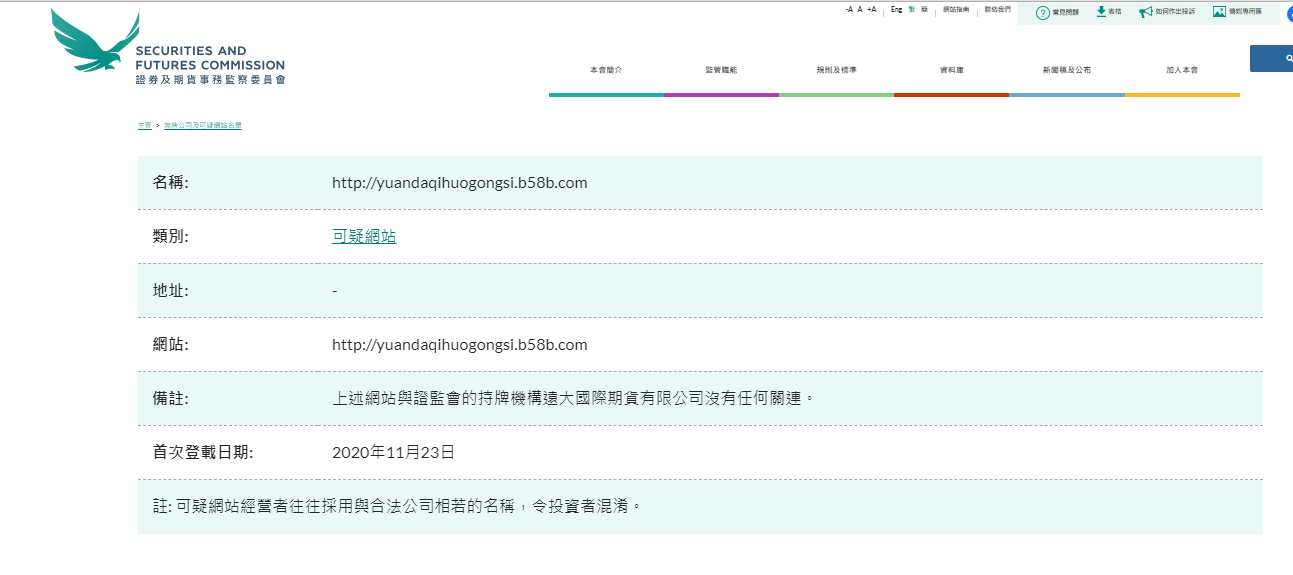Click the blue circle icon at top-right edge
The width and height of the screenshot is (1293, 575).
(1289, 12)
